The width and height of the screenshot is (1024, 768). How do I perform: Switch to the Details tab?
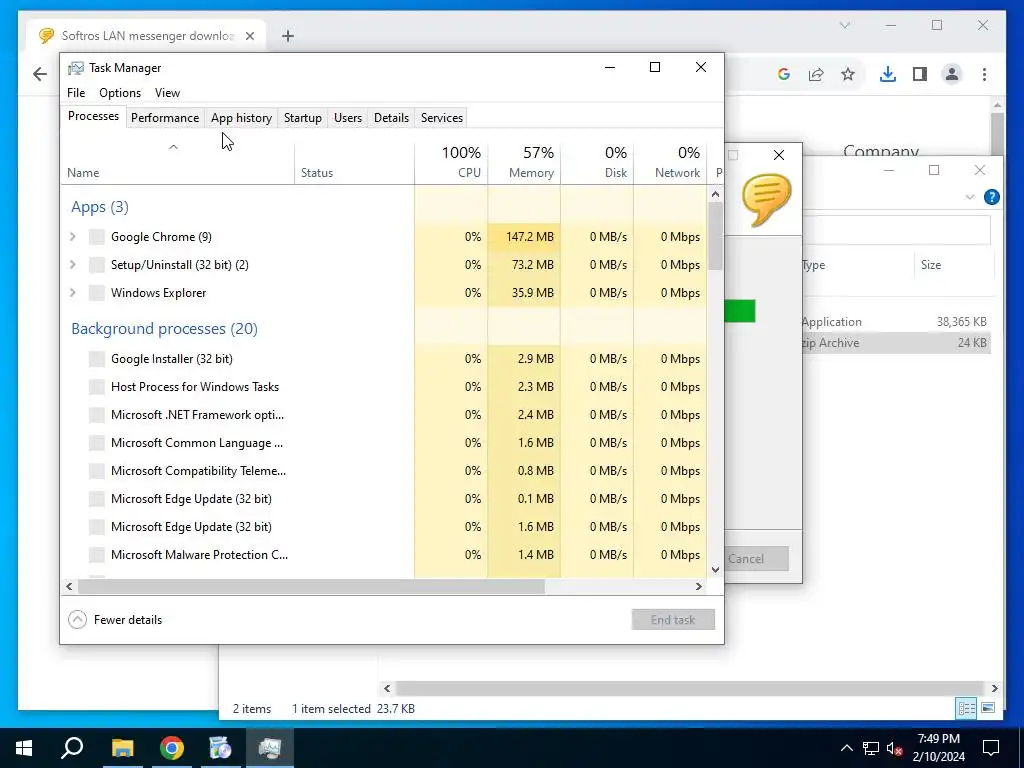[x=391, y=118]
